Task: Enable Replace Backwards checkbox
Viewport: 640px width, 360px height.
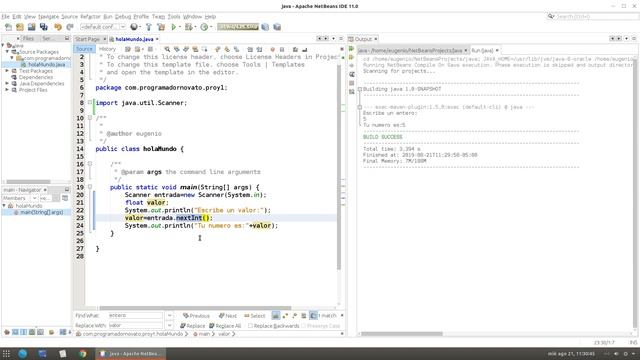Action: (x=250, y=326)
